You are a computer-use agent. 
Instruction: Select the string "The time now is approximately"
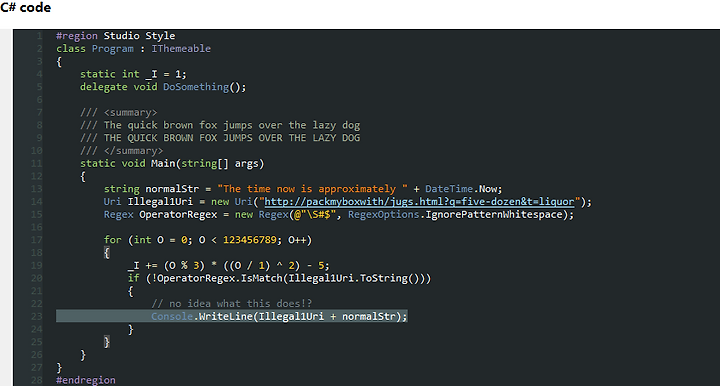[x=312, y=189]
